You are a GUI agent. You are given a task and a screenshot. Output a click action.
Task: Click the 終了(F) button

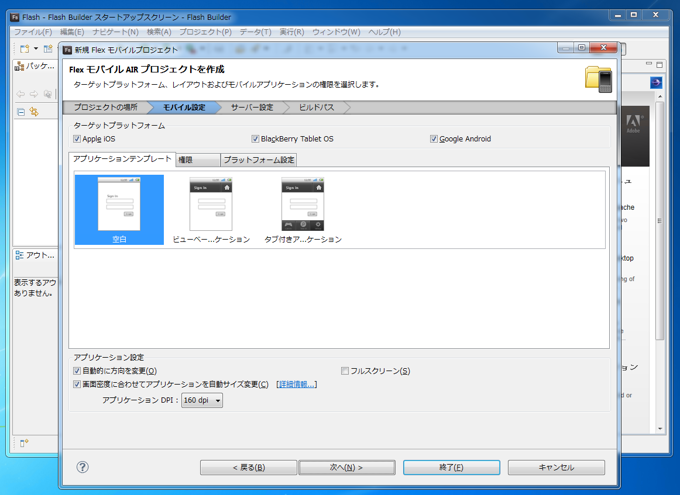(451, 467)
